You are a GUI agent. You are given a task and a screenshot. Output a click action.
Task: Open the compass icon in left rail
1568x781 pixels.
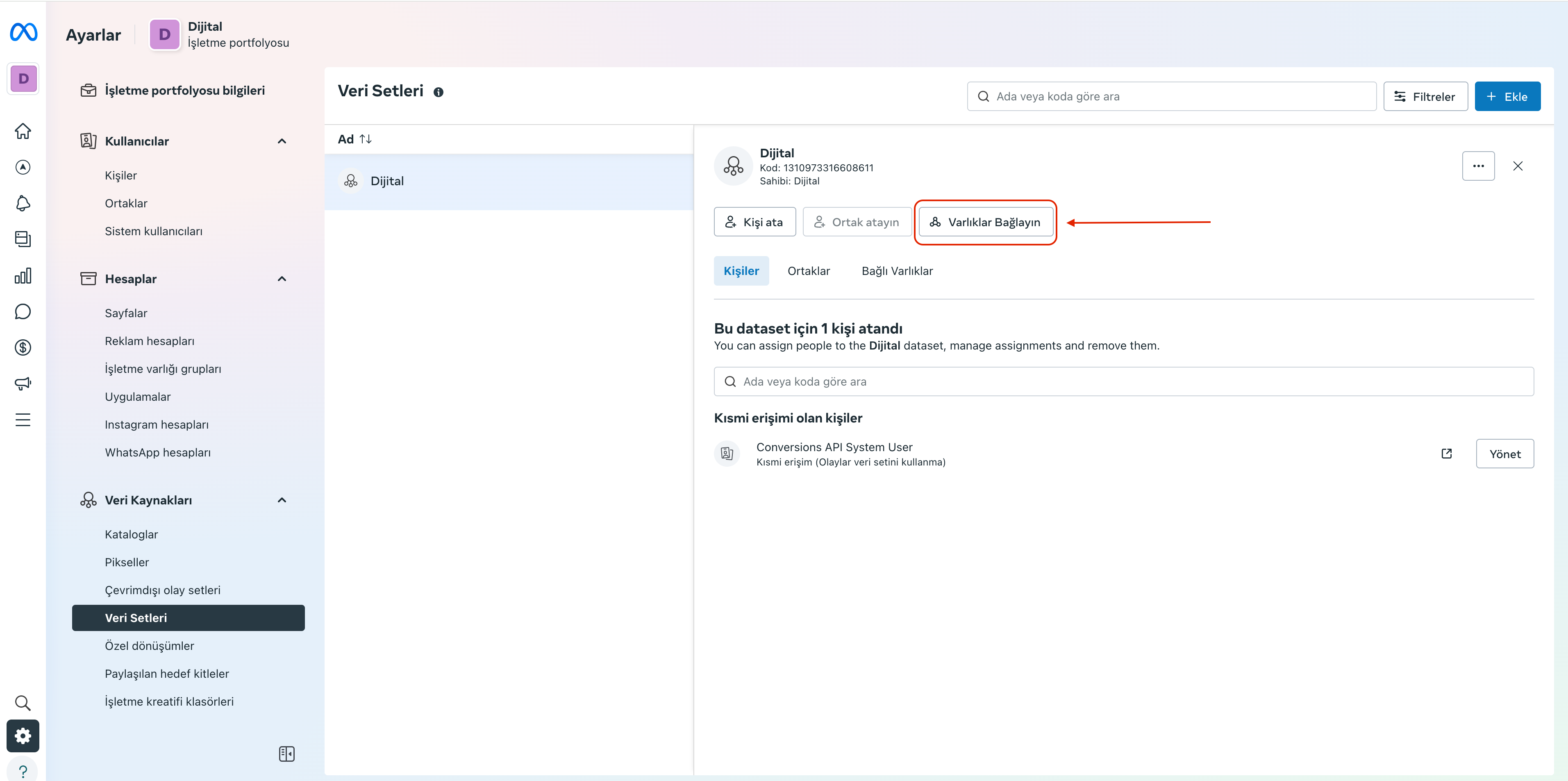click(x=23, y=167)
